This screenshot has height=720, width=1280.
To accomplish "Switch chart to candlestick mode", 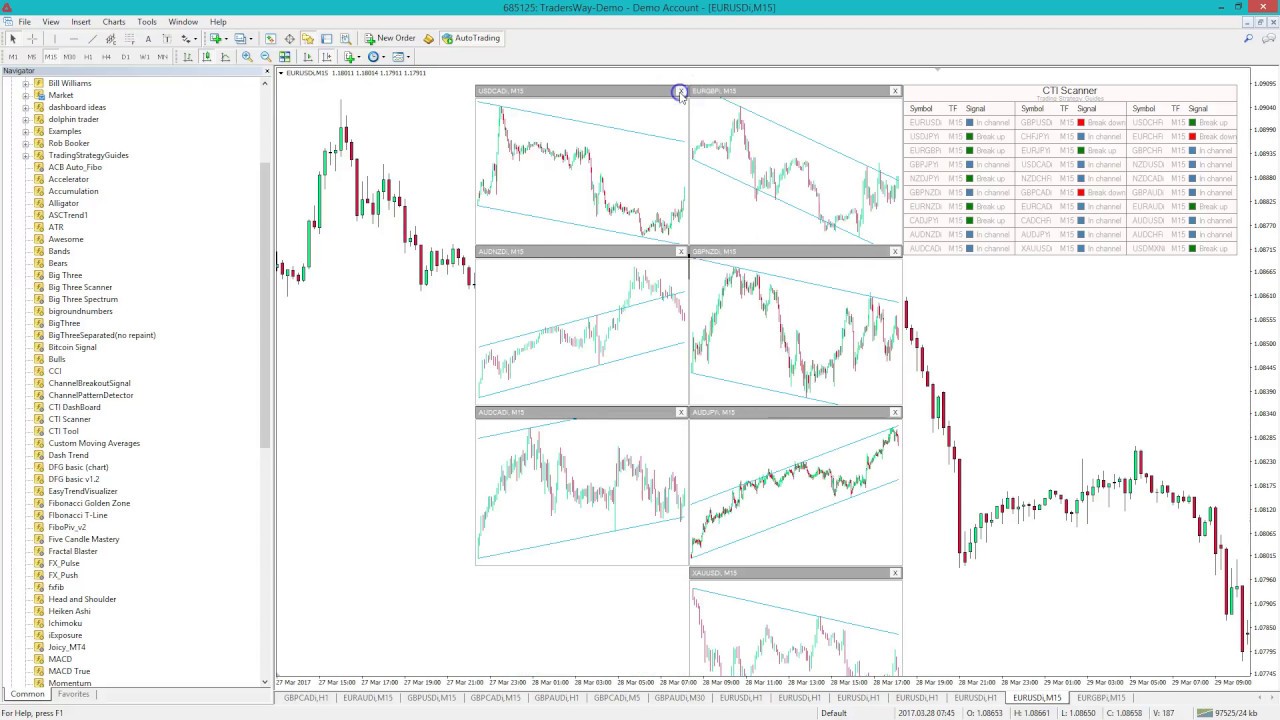I will coord(206,57).
